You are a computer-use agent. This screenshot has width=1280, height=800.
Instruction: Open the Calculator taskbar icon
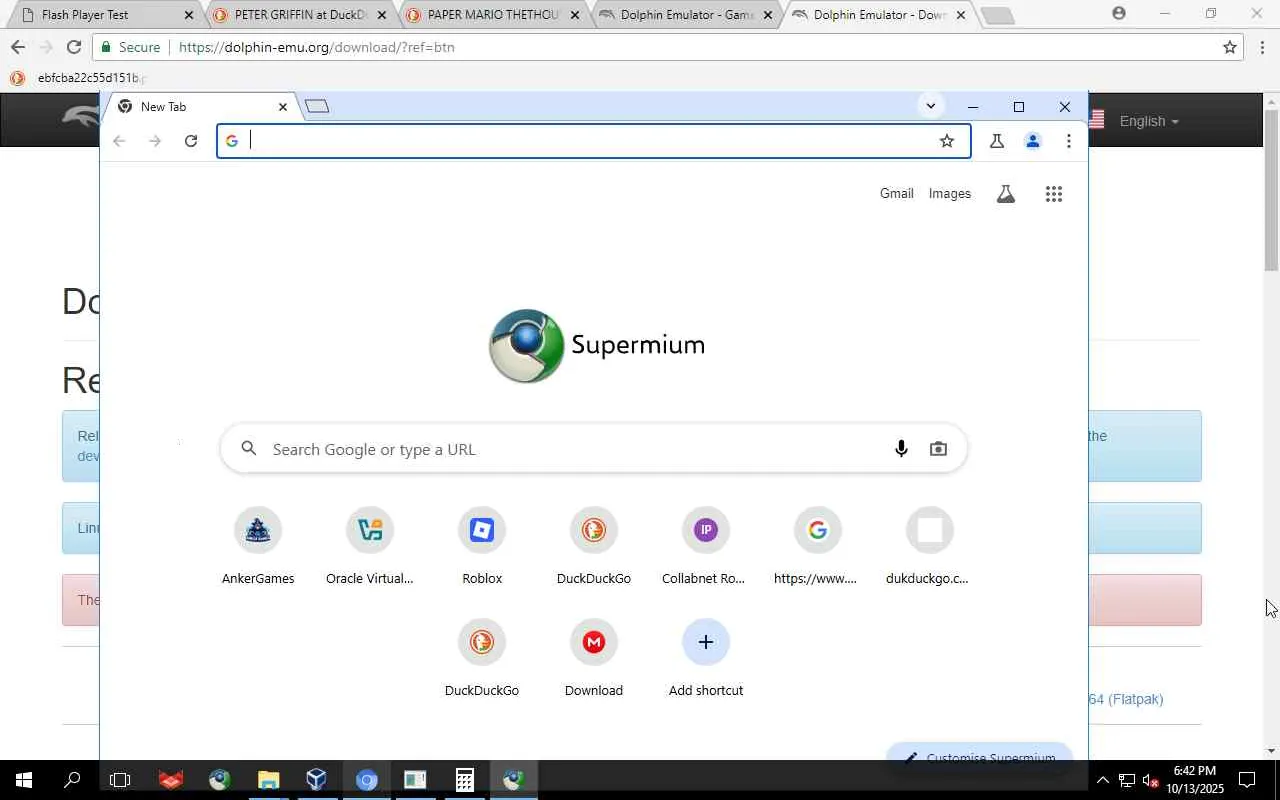coord(465,780)
